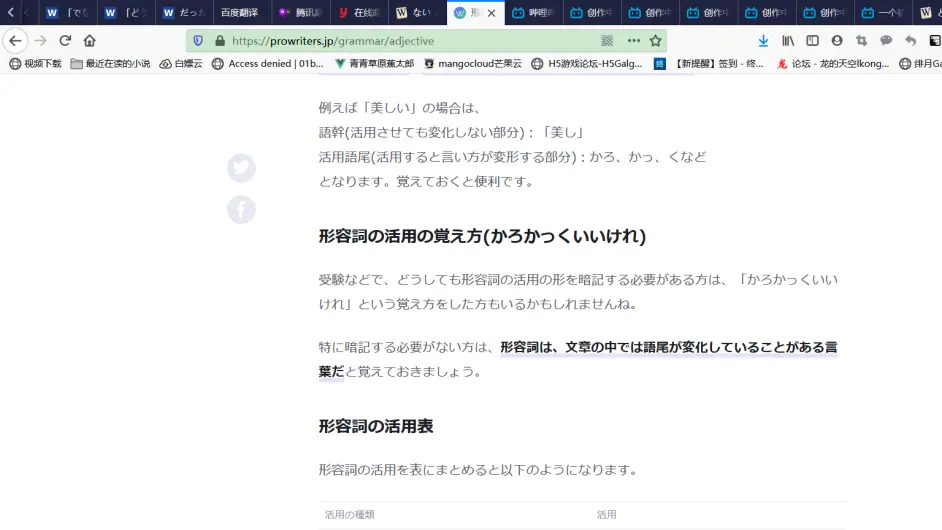
Task: Show the page QR code
Action: pos(607,41)
